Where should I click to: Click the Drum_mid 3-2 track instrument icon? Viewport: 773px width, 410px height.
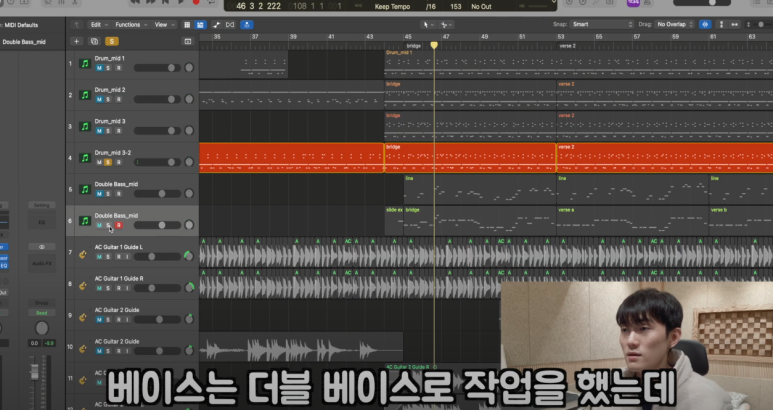(x=84, y=158)
